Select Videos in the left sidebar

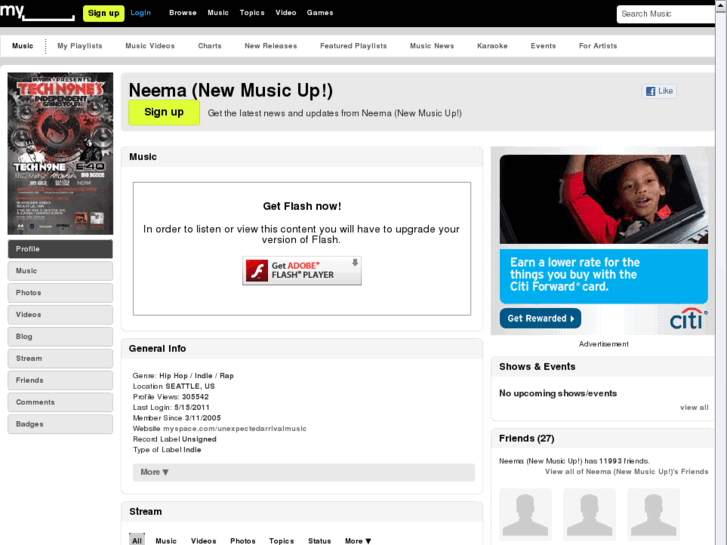(60, 314)
